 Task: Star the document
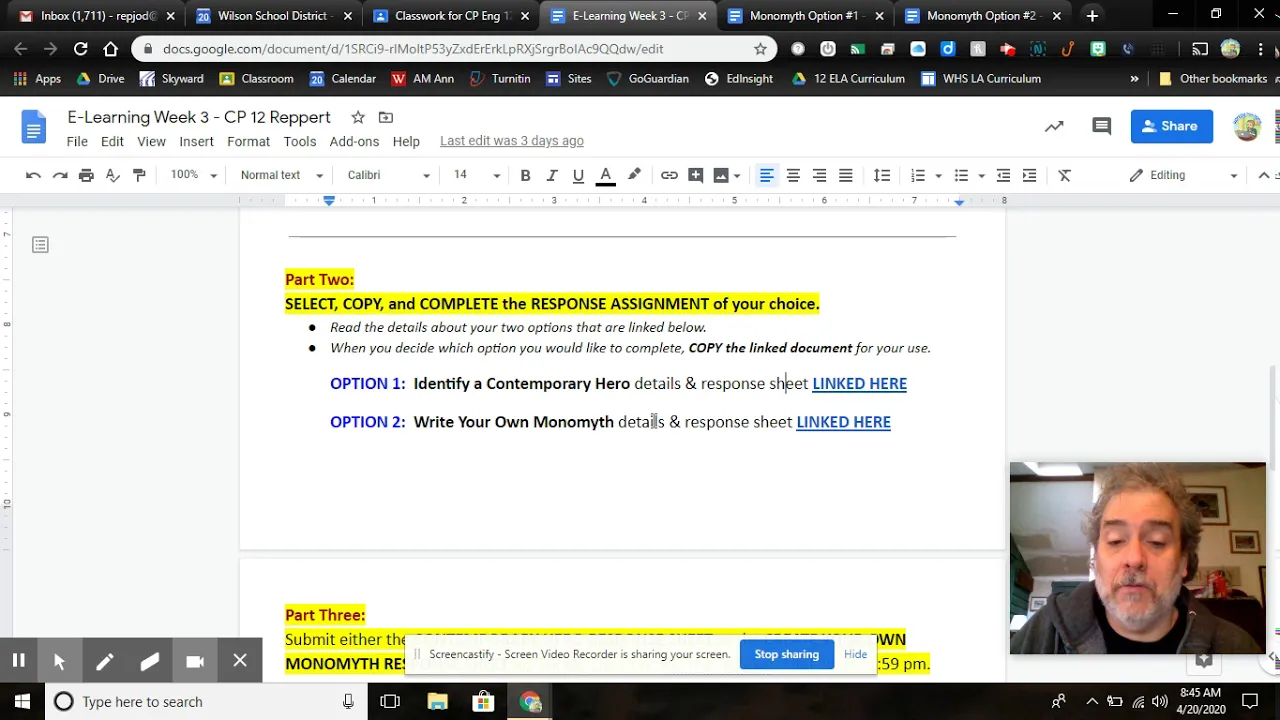coord(358,117)
